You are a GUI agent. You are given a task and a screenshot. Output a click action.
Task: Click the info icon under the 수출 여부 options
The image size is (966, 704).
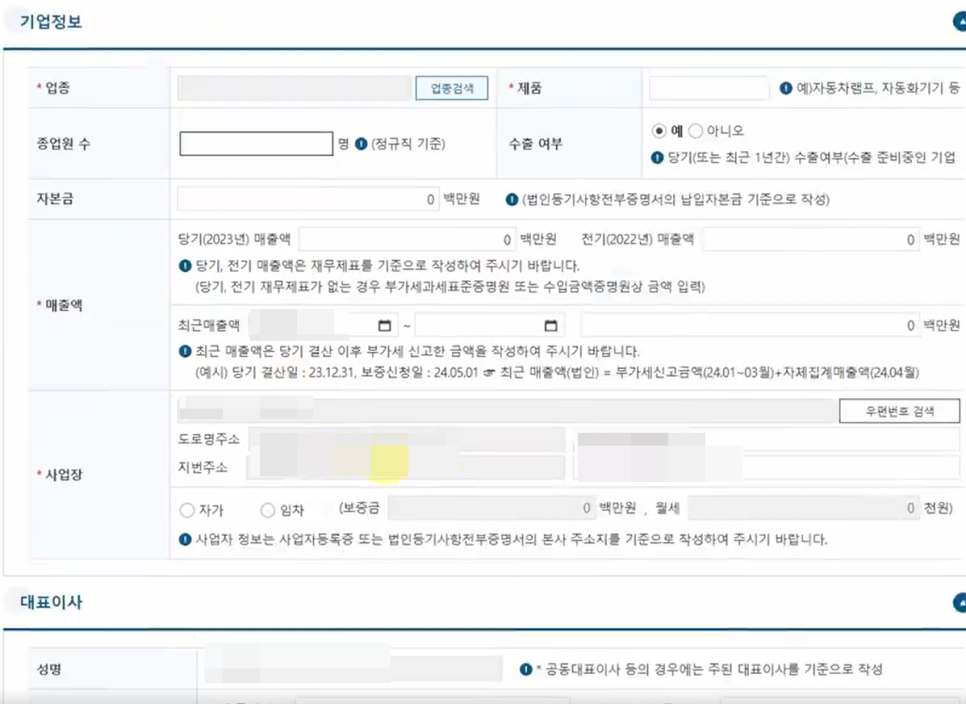[657, 158]
